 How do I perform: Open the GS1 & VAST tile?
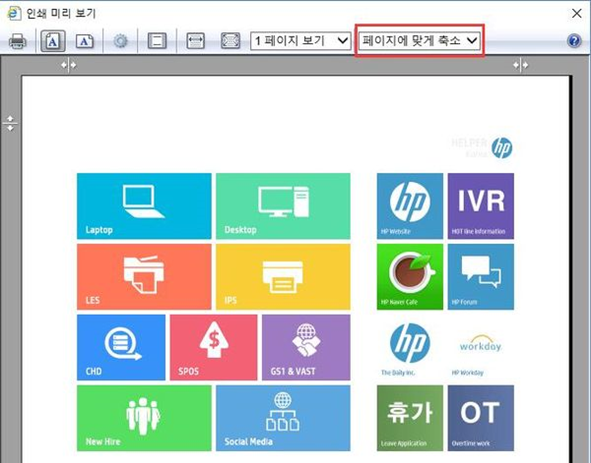tap(306, 347)
